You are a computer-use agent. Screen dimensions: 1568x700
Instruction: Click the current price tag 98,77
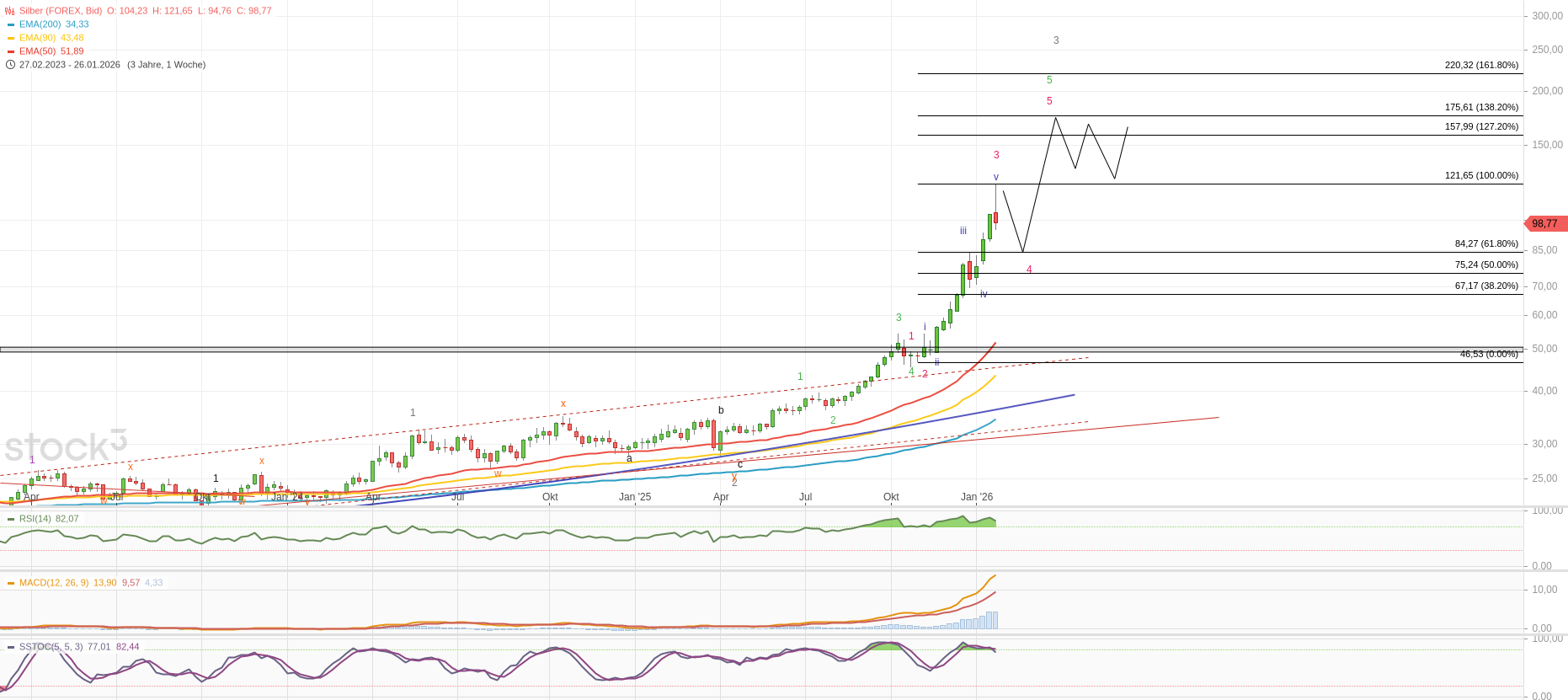[x=1545, y=223]
